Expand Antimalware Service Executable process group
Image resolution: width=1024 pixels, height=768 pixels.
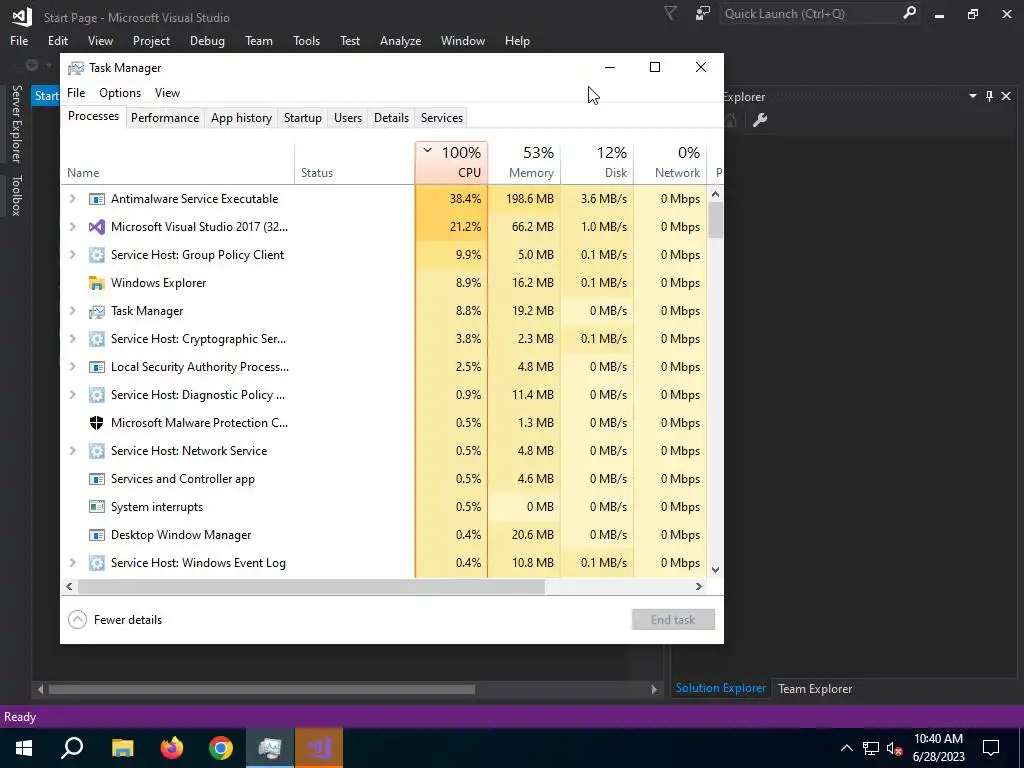[x=72, y=199]
